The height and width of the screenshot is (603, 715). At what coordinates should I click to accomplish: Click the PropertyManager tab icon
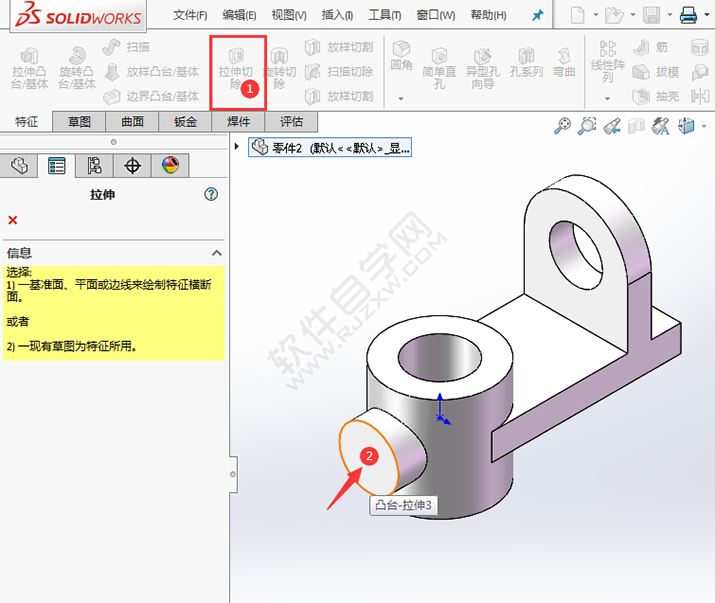(x=57, y=165)
